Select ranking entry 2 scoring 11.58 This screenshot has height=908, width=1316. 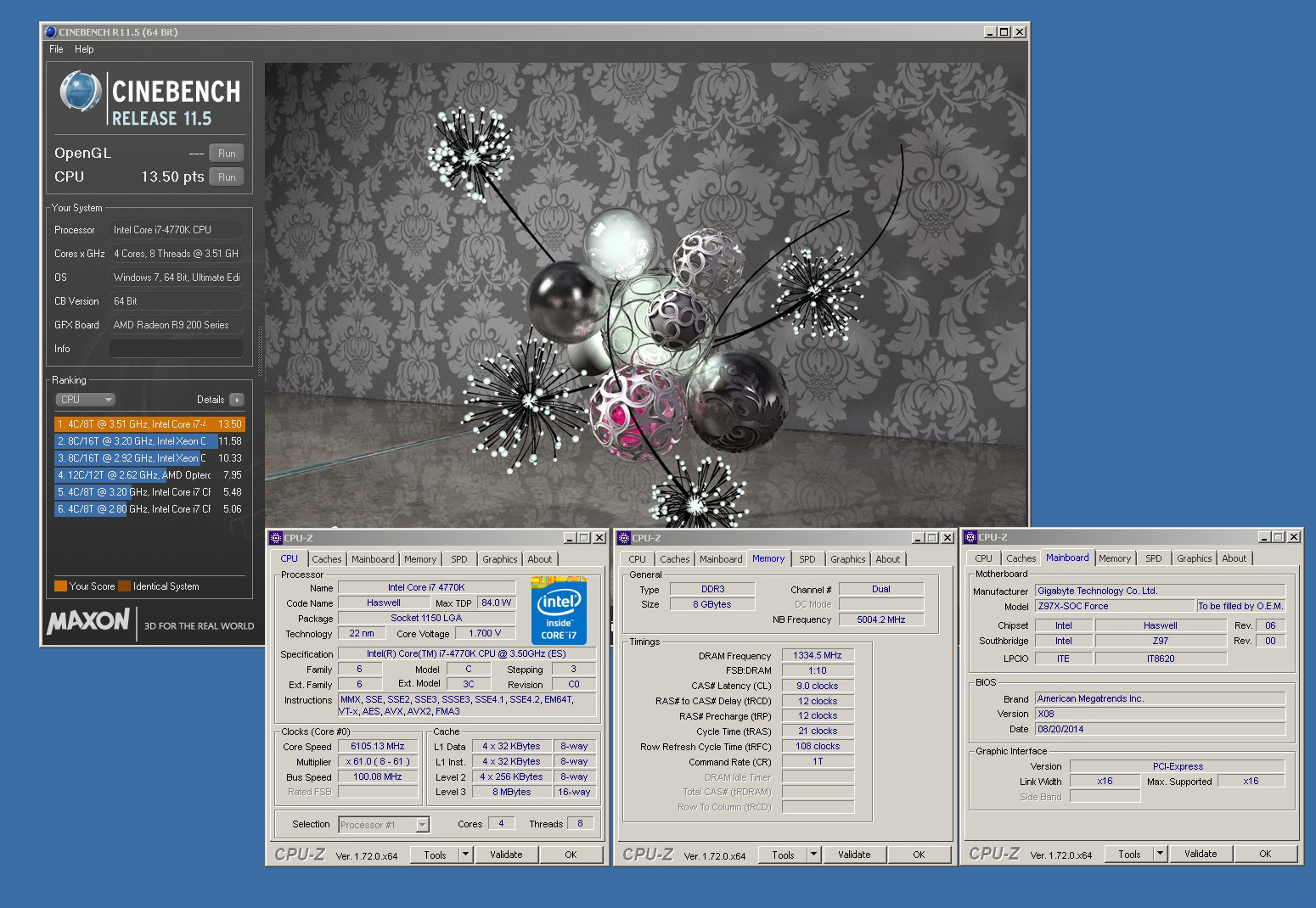149,441
